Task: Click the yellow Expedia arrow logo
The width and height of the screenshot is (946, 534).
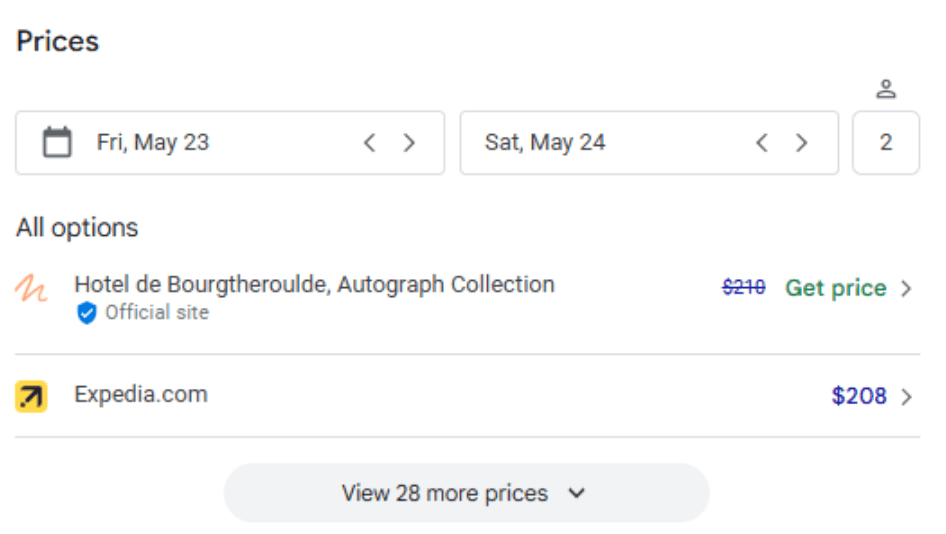Action: coord(31,396)
